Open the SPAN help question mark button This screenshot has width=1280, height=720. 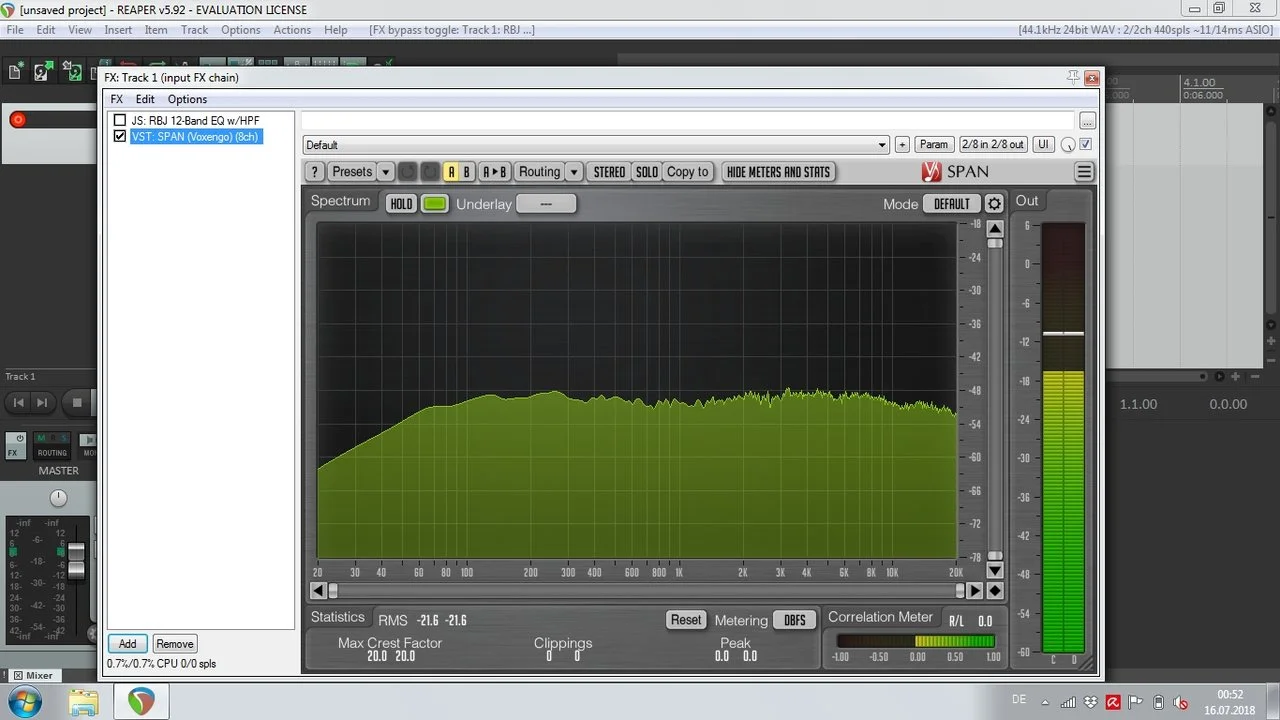click(314, 172)
